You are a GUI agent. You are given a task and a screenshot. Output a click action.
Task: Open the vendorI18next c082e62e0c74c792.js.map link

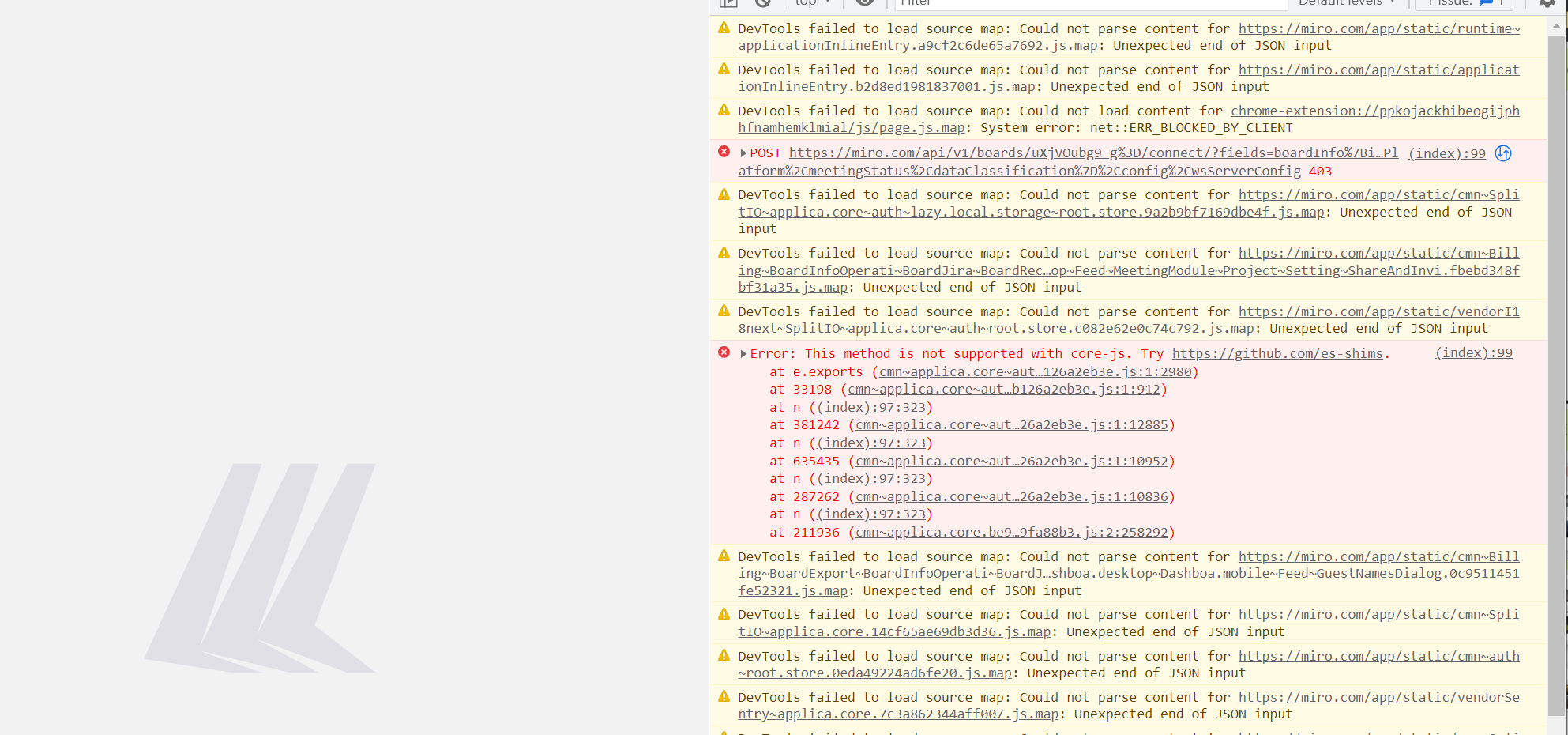(x=1129, y=320)
